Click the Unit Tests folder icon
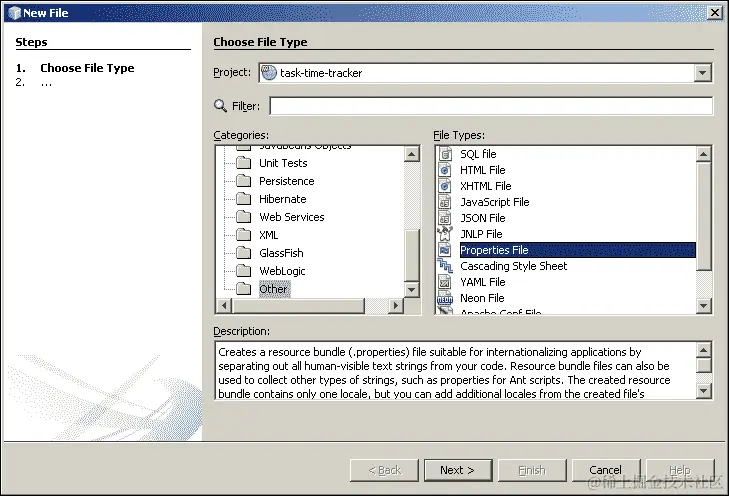The width and height of the screenshot is (729, 496). point(243,163)
